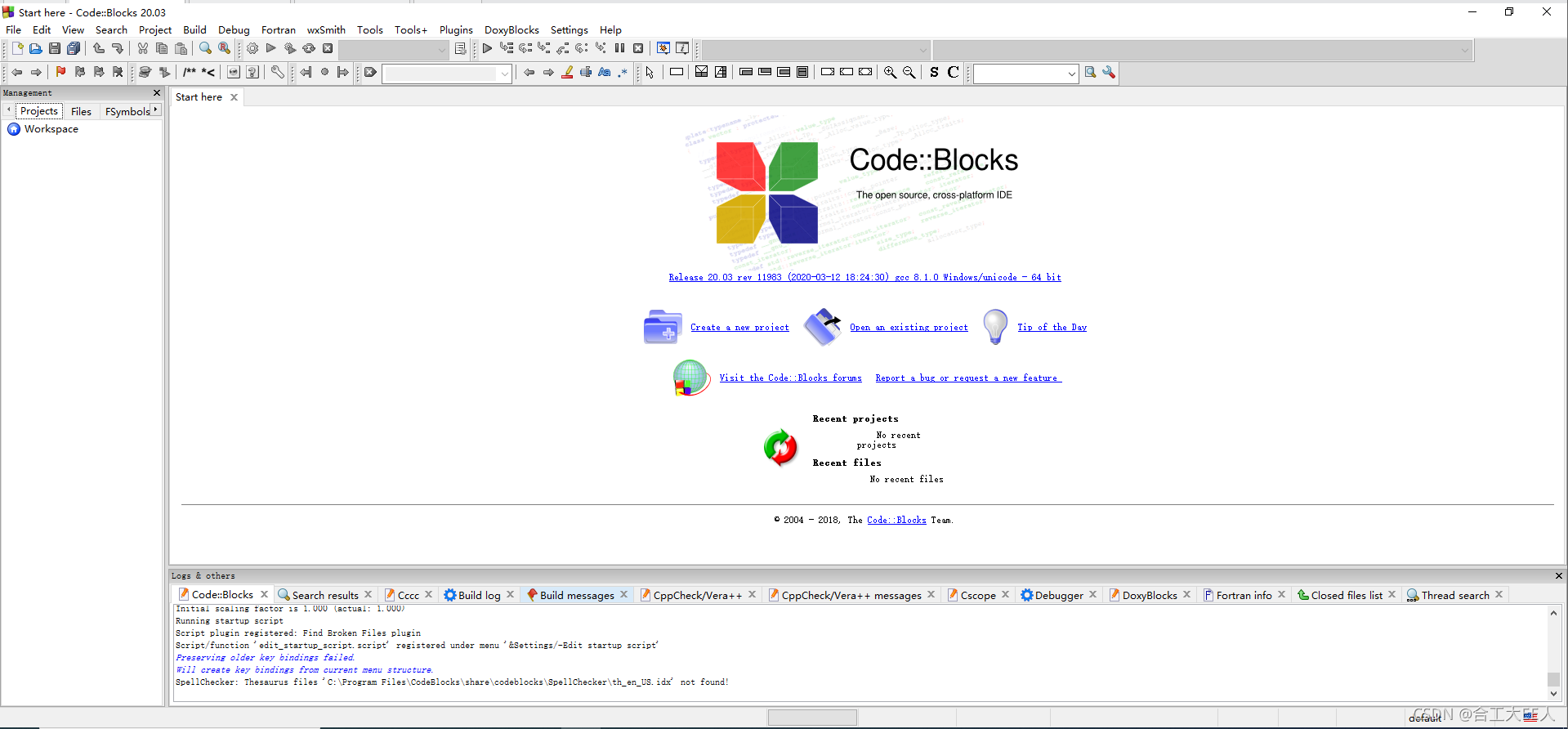Click the Open file folder icon
Screen dimensions: 1568x729
(x=36, y=49)
